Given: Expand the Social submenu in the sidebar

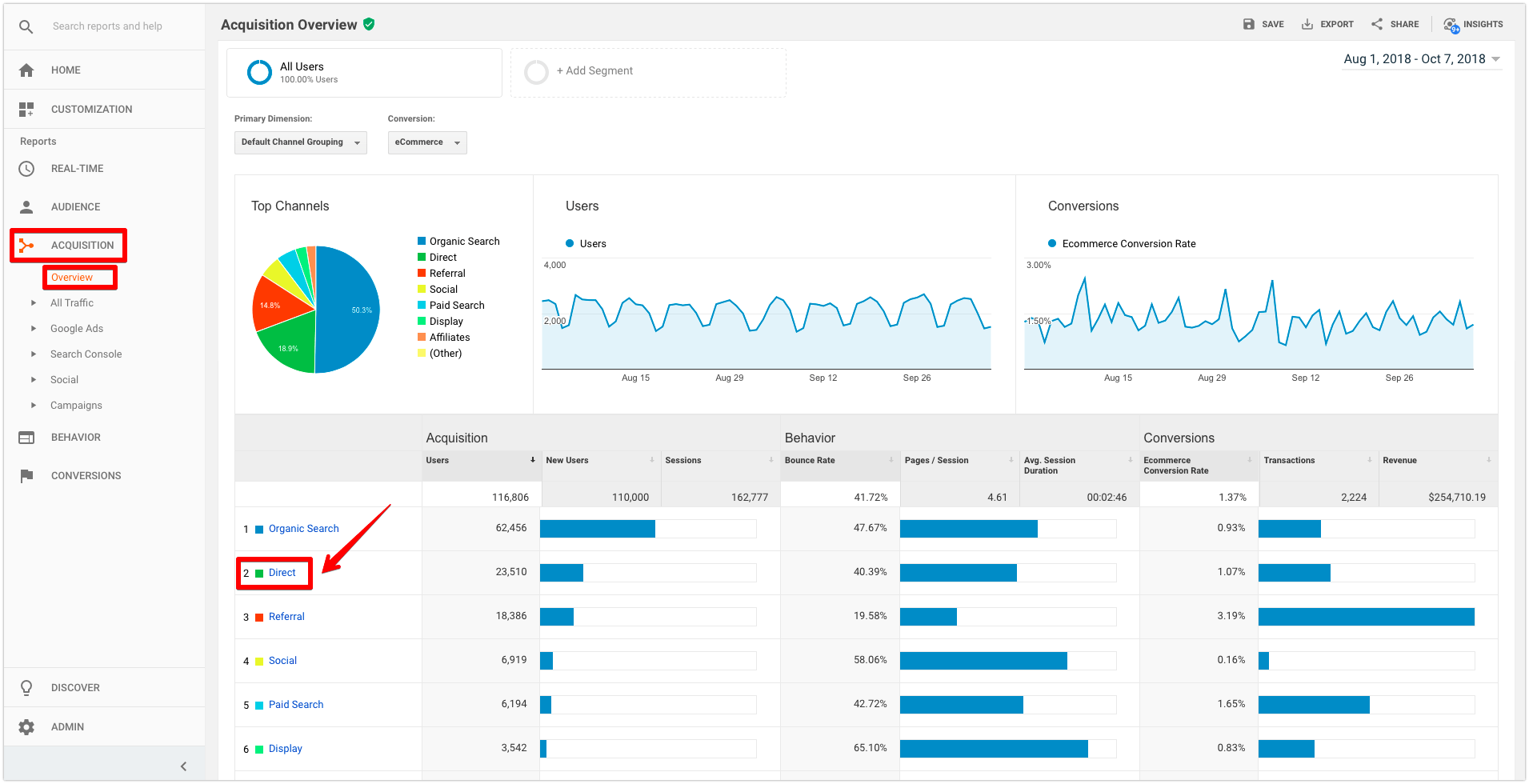Looking at the screenshot, I should 34,380.
